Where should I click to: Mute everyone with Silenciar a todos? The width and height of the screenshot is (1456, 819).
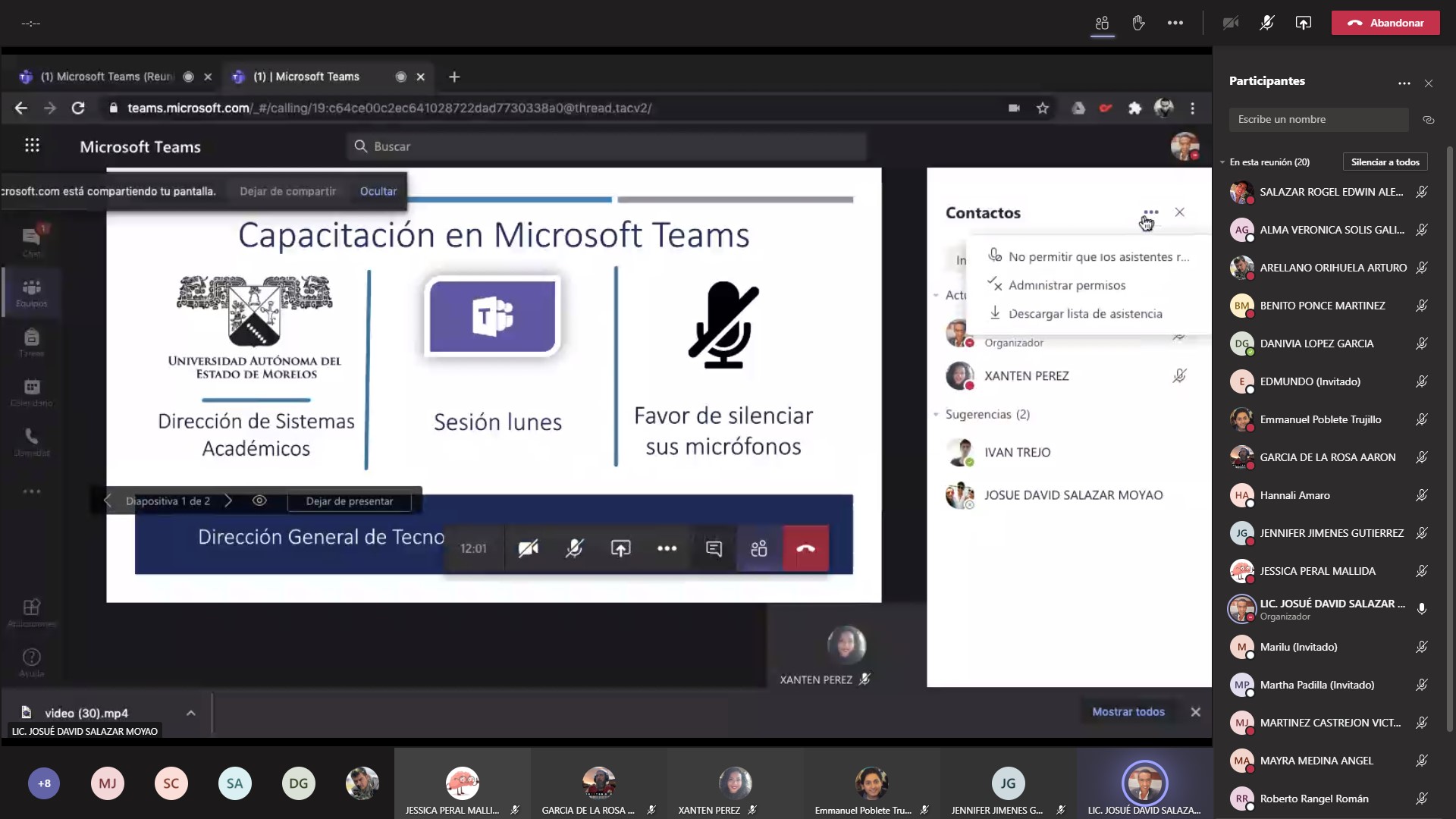tap(1385, 162)
